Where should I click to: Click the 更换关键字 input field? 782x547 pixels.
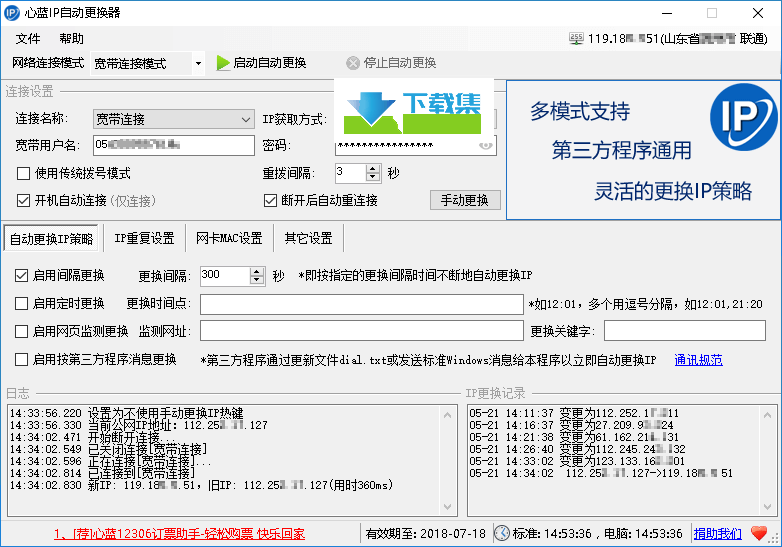click(685, 331)
